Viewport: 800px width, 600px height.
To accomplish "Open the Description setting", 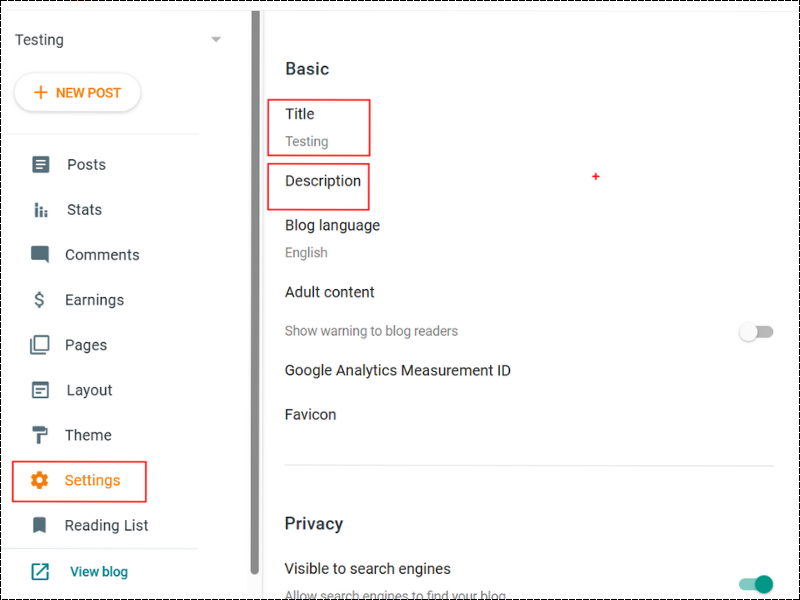I will coord(318,182).
